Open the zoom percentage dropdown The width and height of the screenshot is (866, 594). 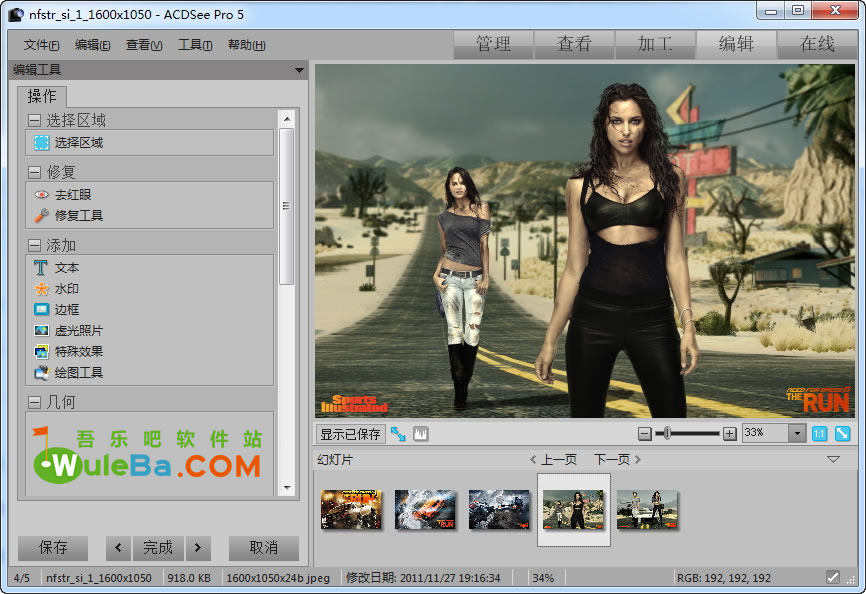[797, 433]
